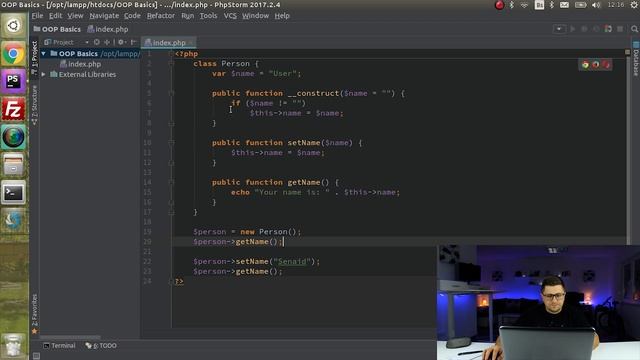The width and height of the screenshot is (640, 360).
Task: Click the volume indicator in top bar
Action: point(596,5)
